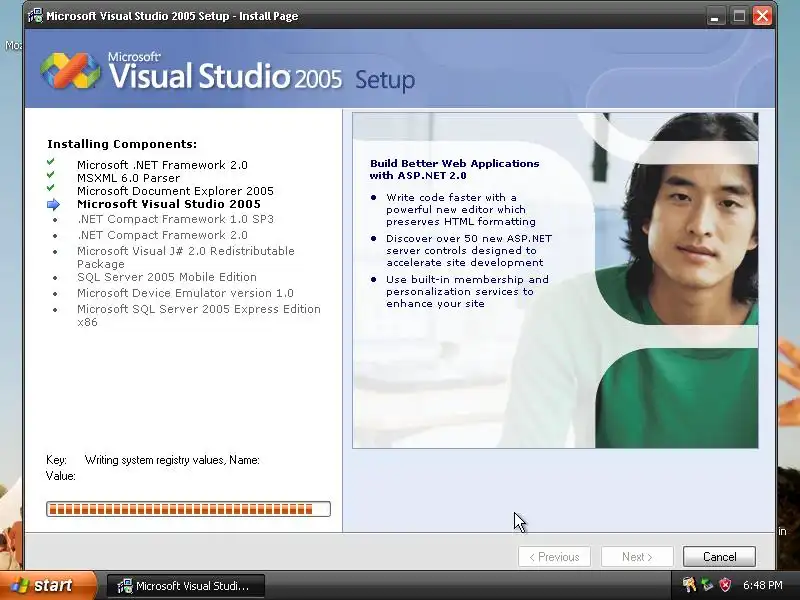Click the Value label
The height and width of the screenshot is (600, 800).
pyautogui.click(x=61, y=476)
